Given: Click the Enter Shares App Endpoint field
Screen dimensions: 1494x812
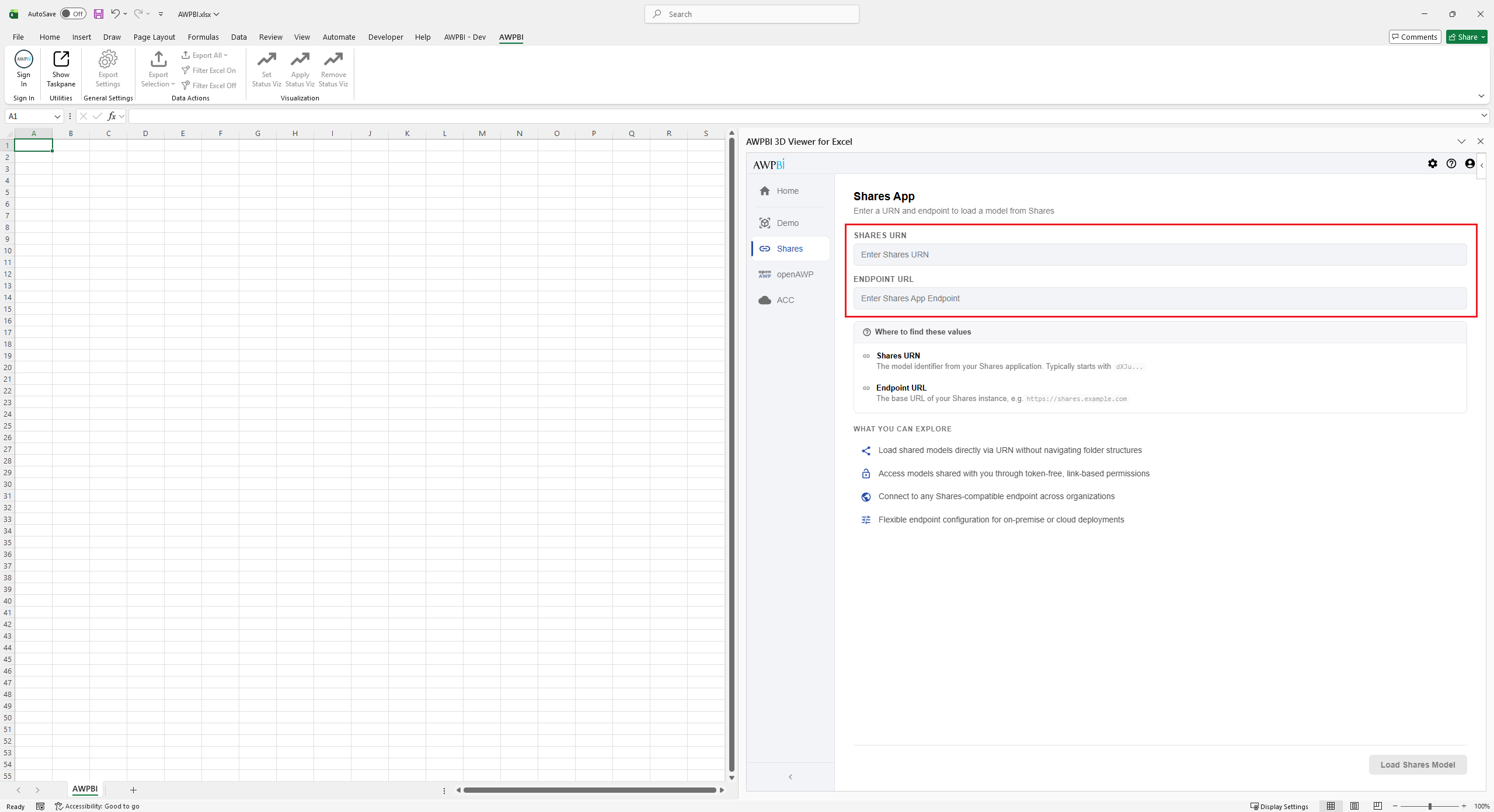Looking at the screenshot, I should [x=1160, y=298].
